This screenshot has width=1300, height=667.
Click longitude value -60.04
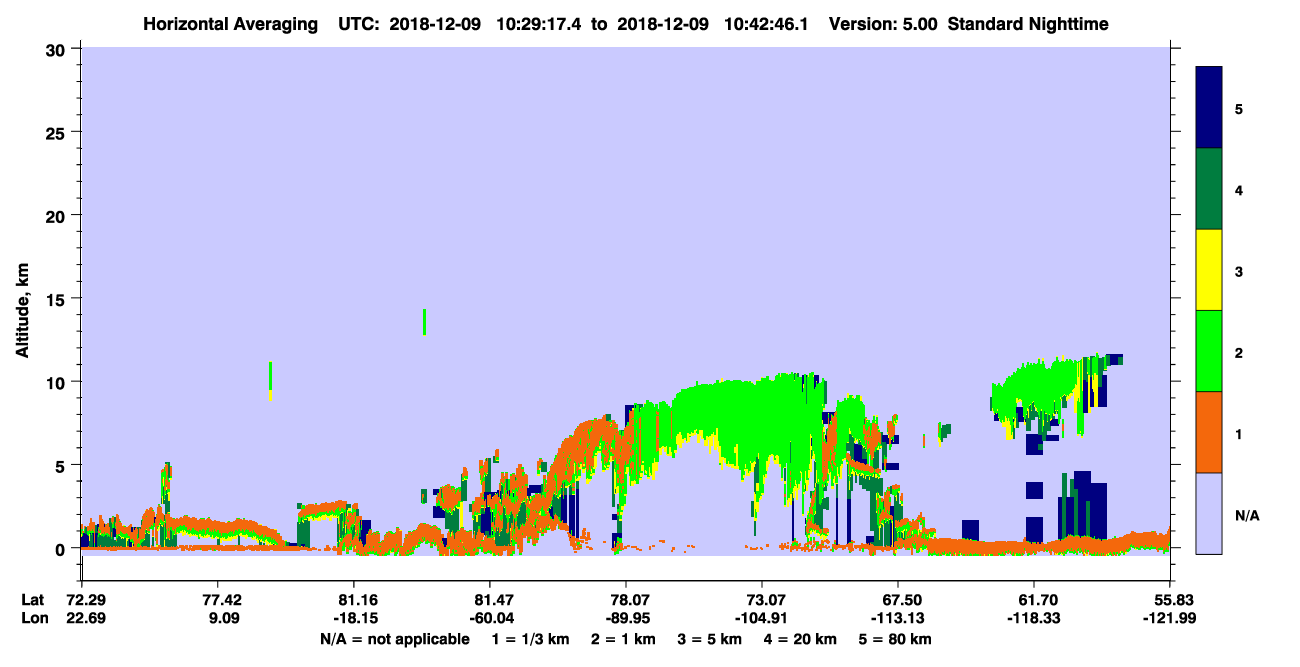coord(489,619)
